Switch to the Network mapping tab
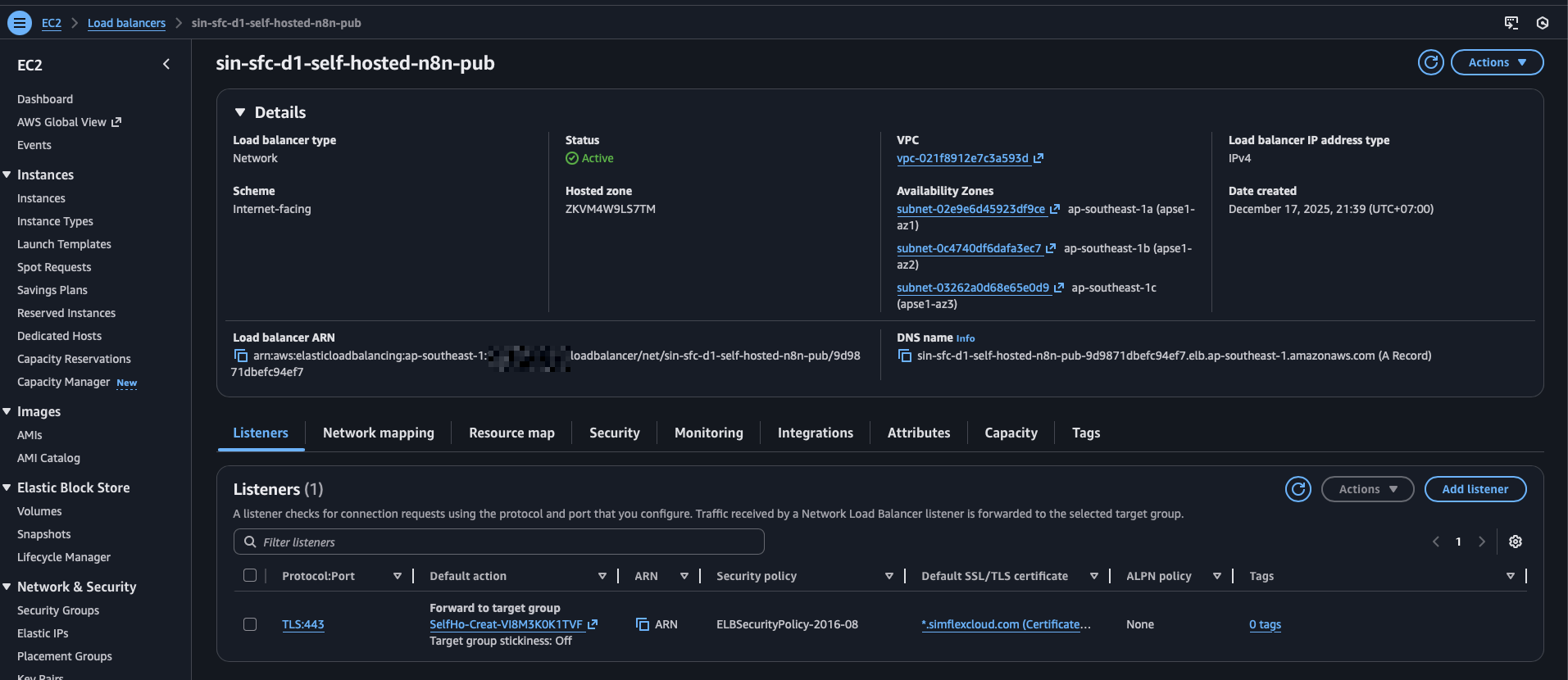Screen dimensions: 1568x680 (x=379, y=433)
